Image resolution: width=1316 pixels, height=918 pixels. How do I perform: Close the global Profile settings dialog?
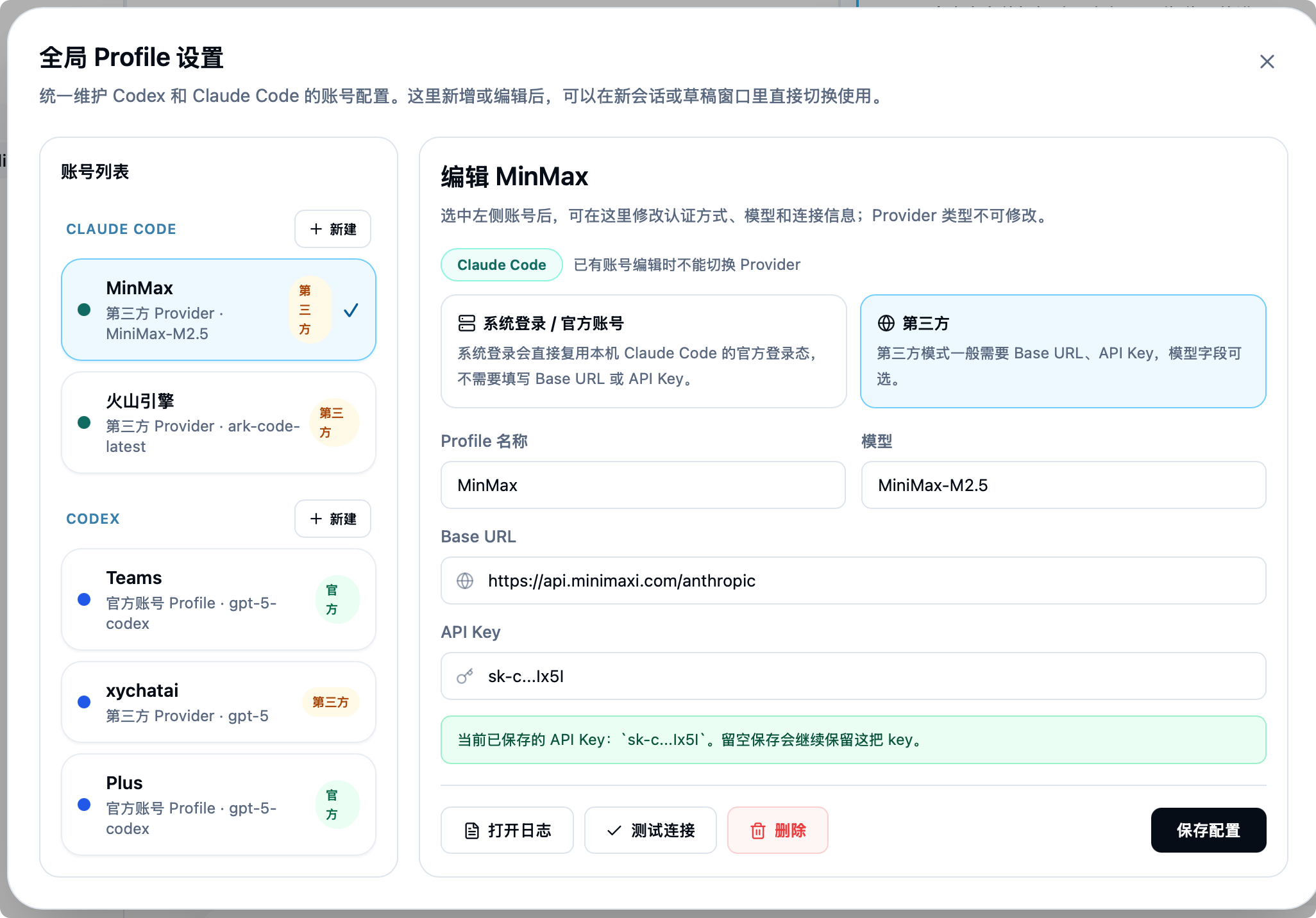tap(1267, 62)
